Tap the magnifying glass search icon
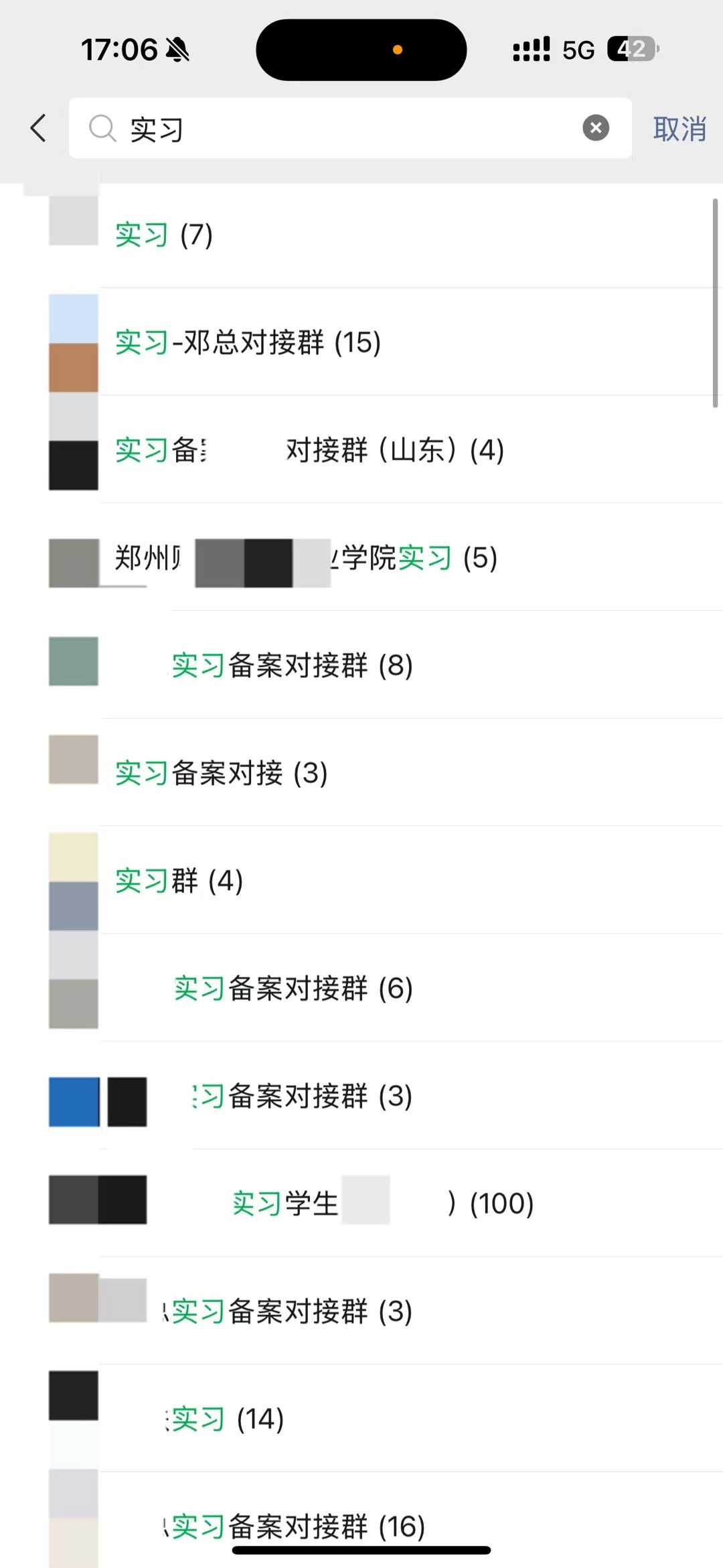 pos(102,128)
